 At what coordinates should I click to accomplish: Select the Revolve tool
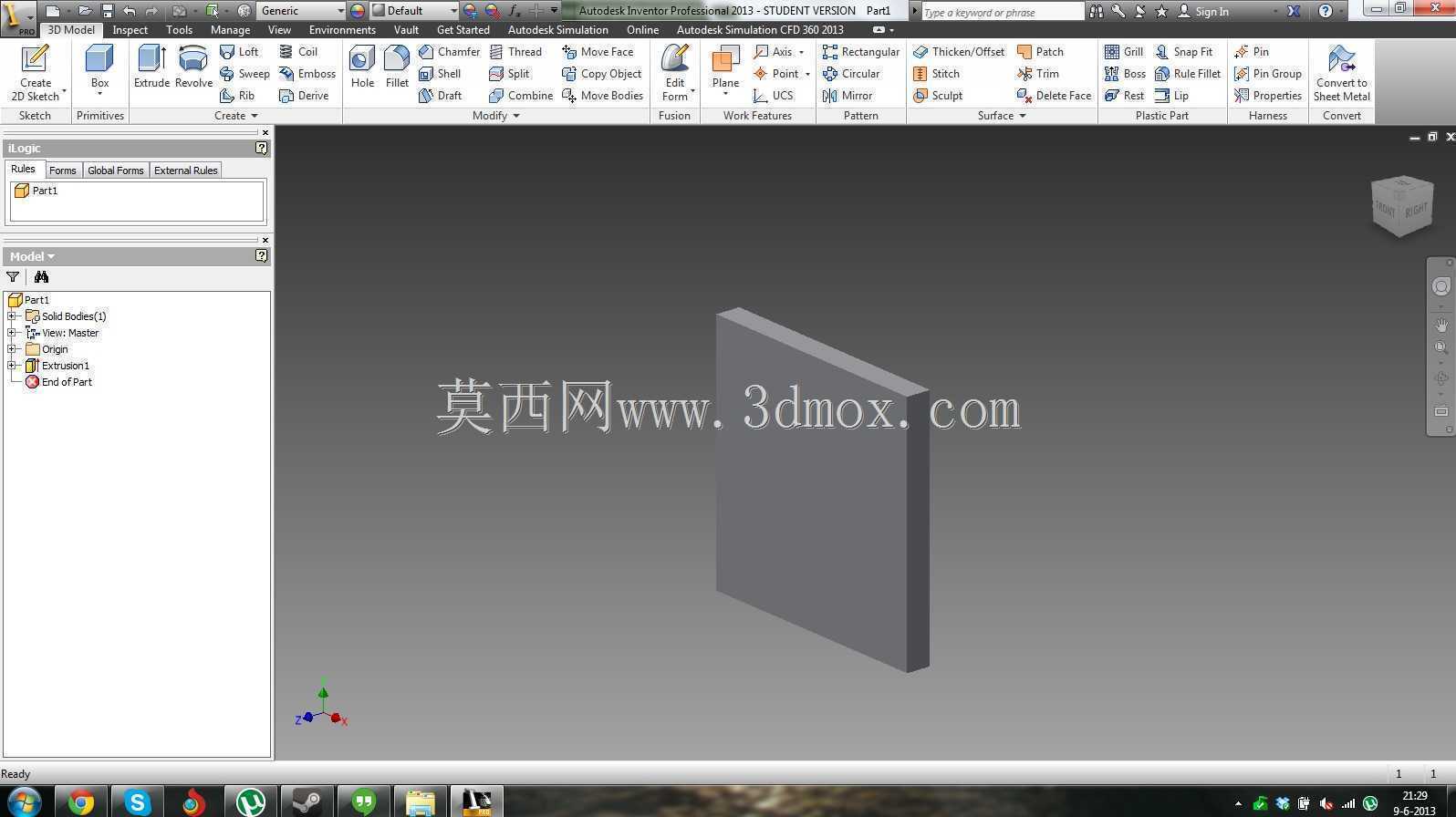pos(193,67)
